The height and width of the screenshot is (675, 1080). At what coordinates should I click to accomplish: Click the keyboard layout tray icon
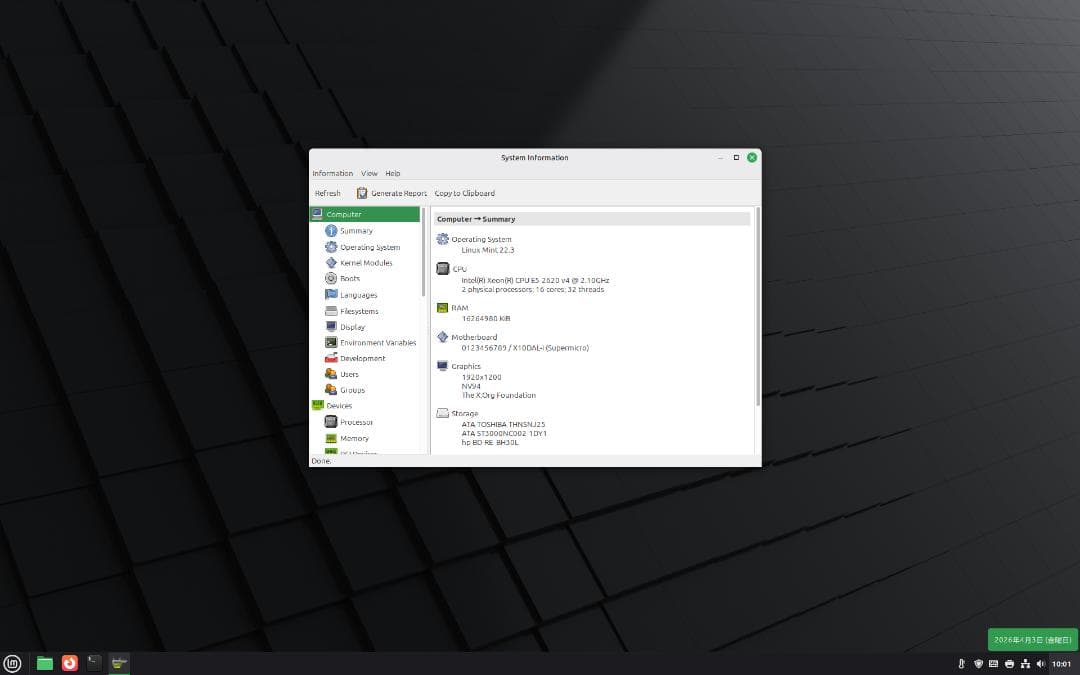click(993, 664)
